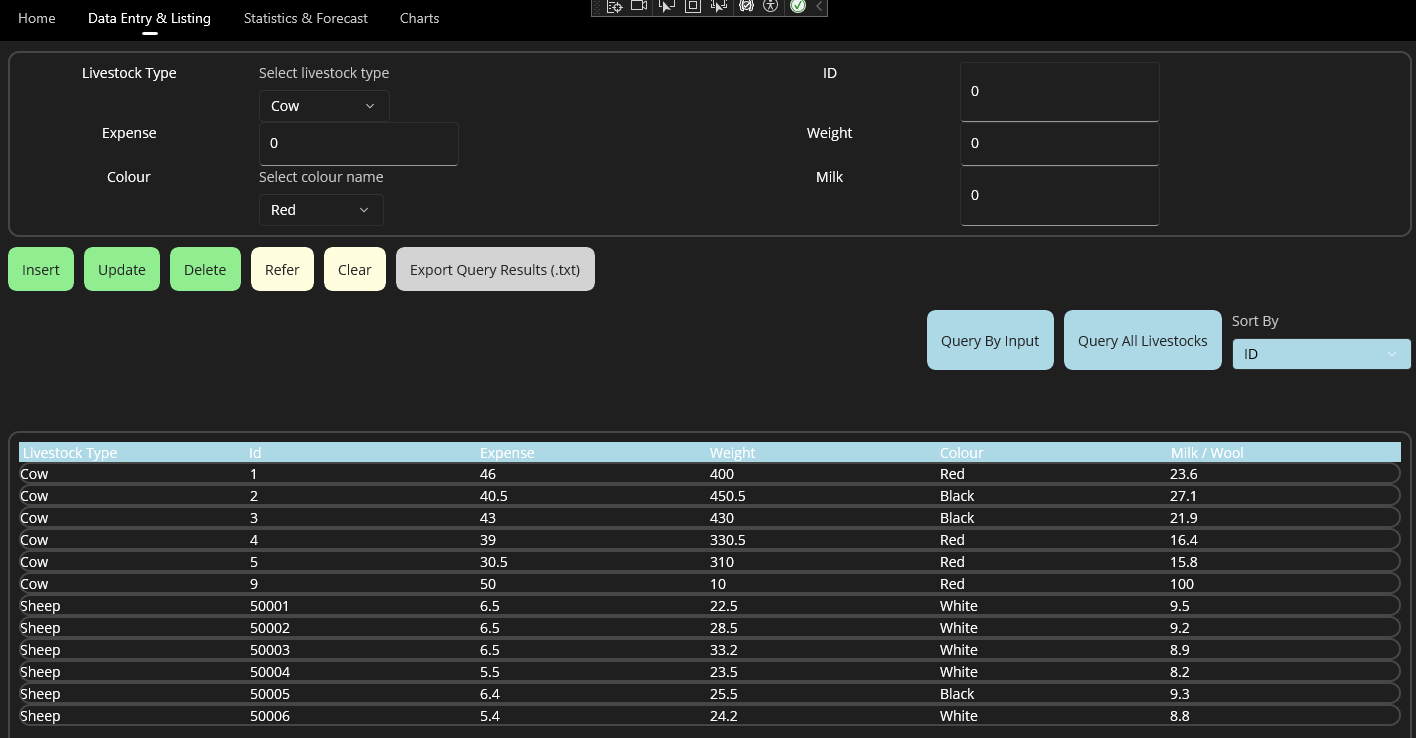Click the video camera live preview icon

(x=639, y=6)
